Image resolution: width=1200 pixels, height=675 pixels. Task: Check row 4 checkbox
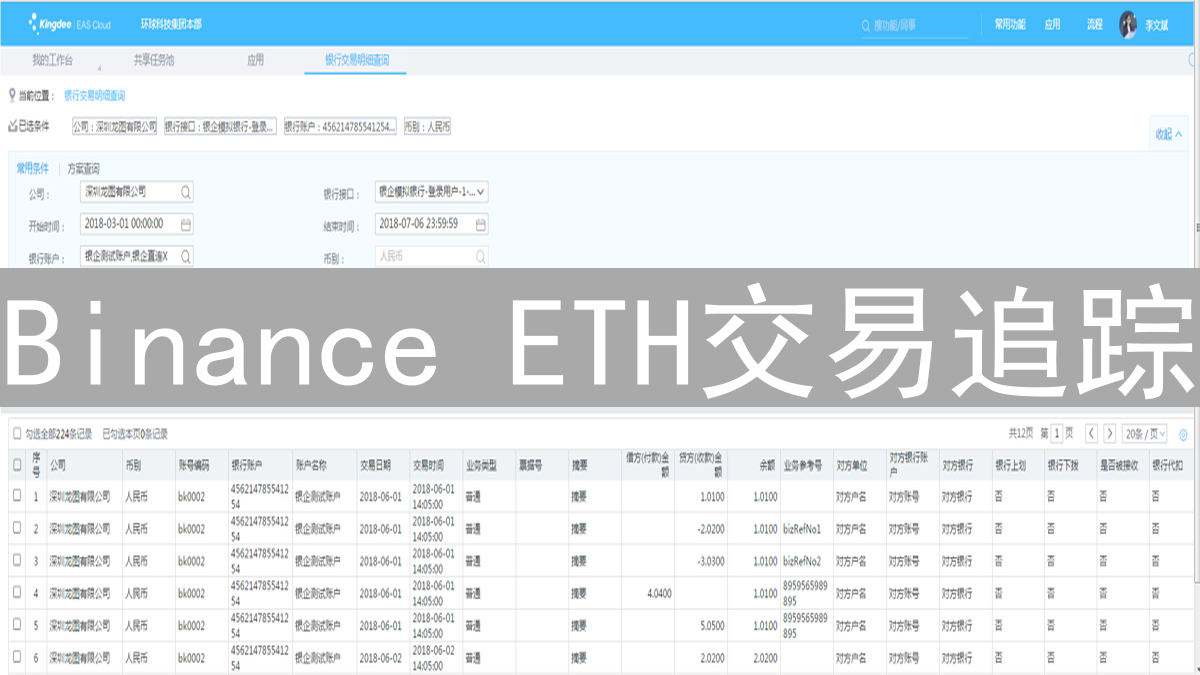coord(16,593)
